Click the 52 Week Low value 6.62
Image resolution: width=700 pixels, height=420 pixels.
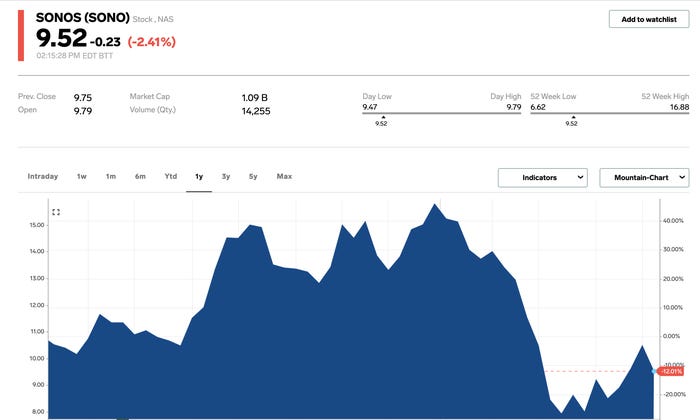tap(538, 107)
